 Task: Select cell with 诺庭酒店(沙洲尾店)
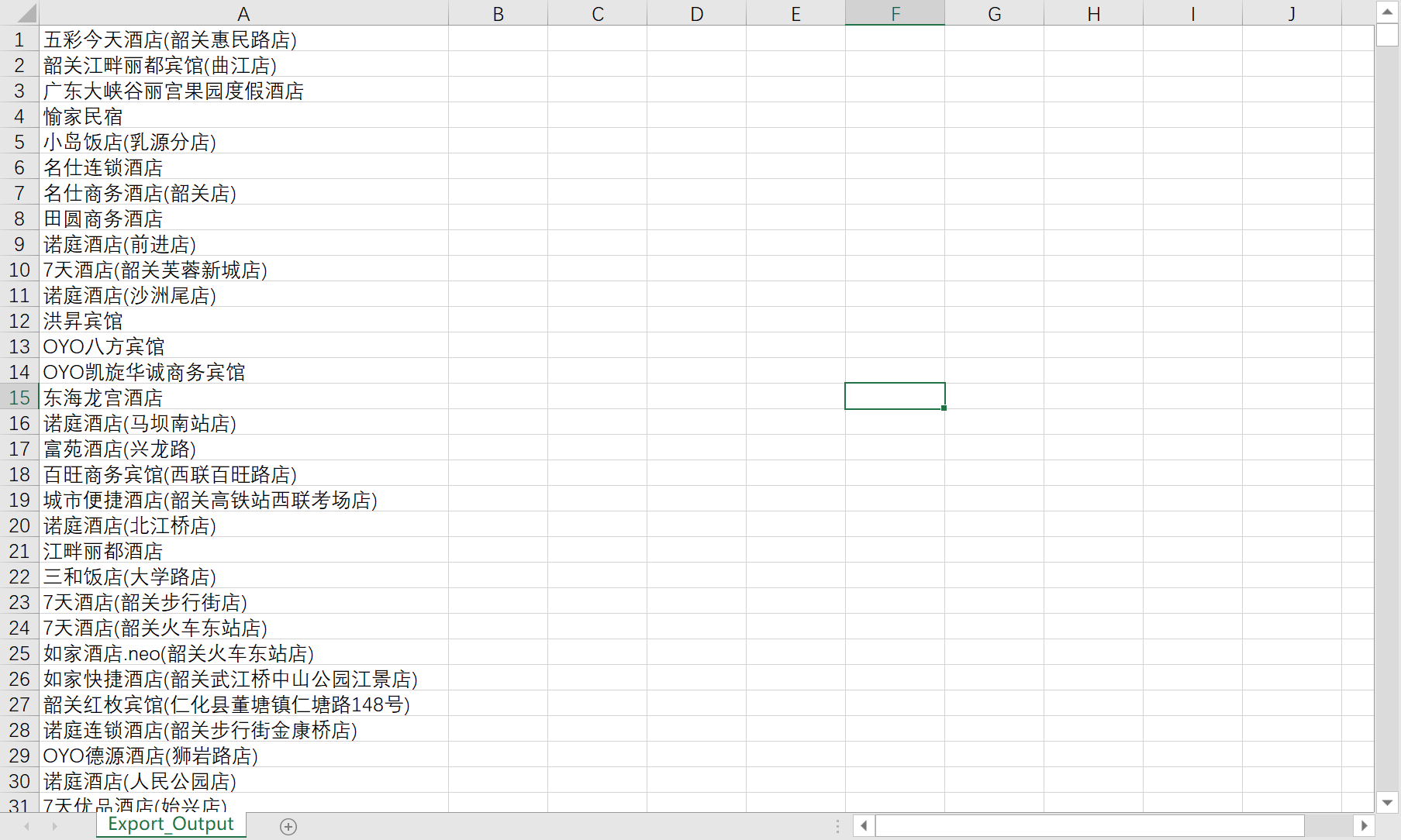[243, 295]
